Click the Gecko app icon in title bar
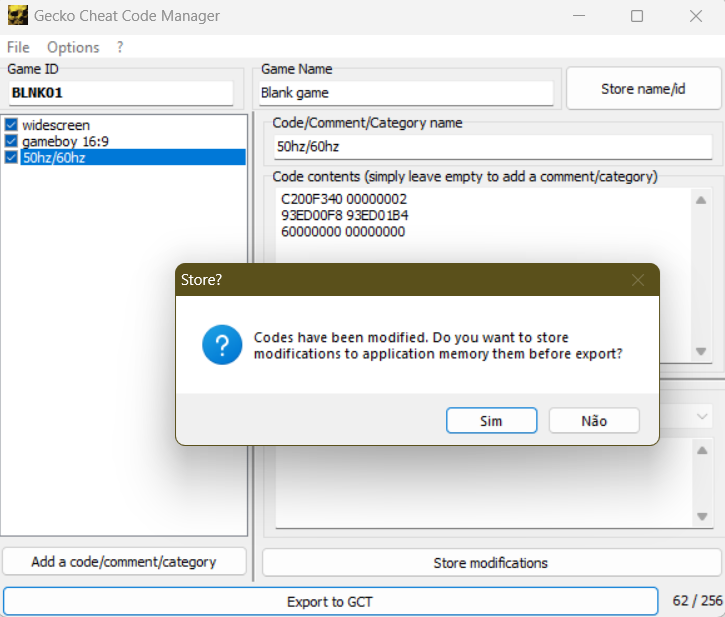 pos(17,16)
